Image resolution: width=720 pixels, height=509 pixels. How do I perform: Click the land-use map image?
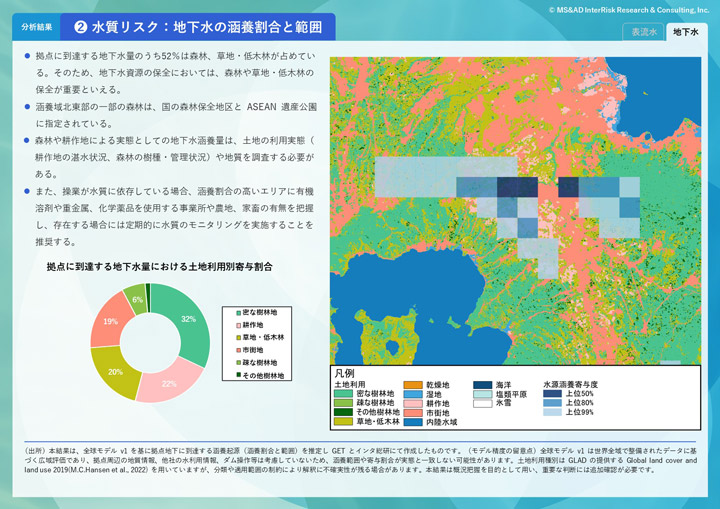[x=515, y=211]
